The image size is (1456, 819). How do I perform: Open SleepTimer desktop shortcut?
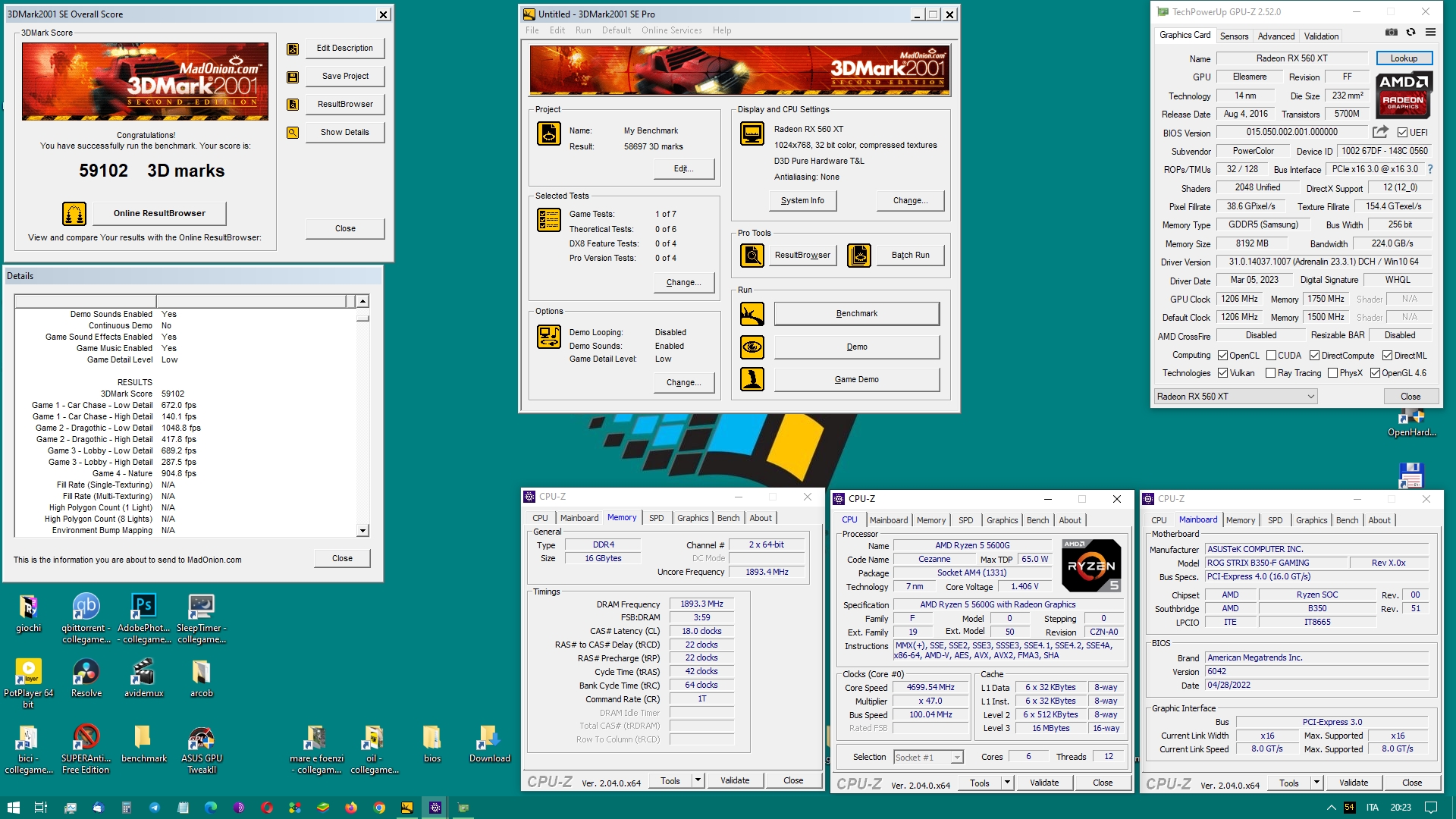click(201, 619)
